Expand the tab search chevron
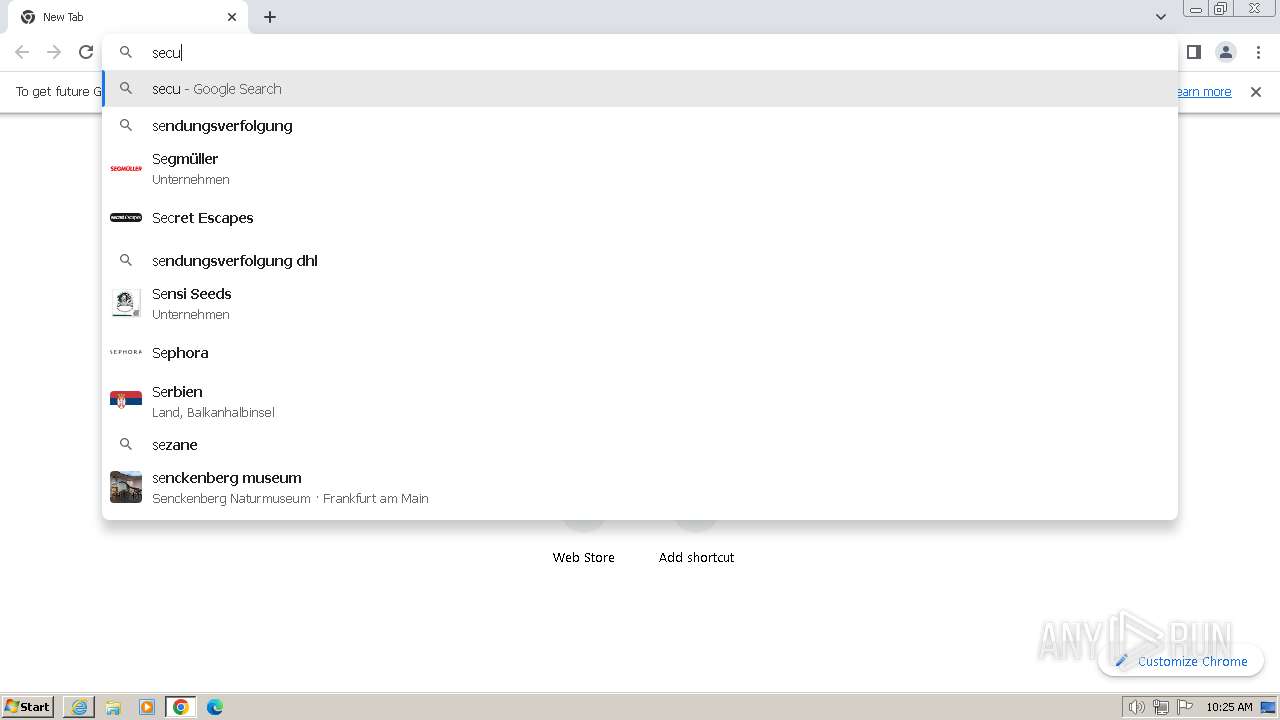 pyautogui.click(x=1160, y=17)
